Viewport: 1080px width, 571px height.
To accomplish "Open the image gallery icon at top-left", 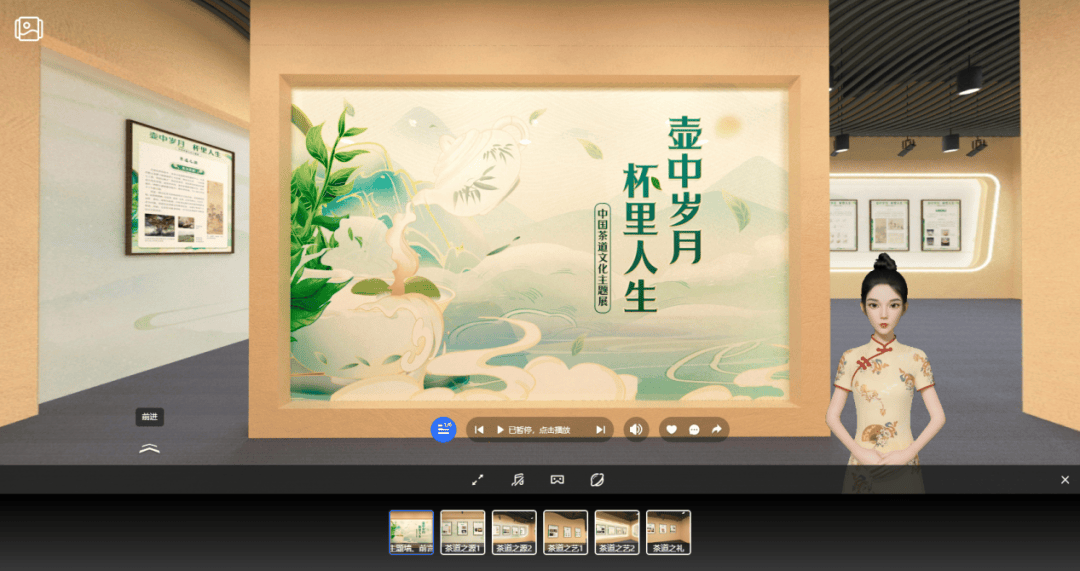I will pos(29,28).
